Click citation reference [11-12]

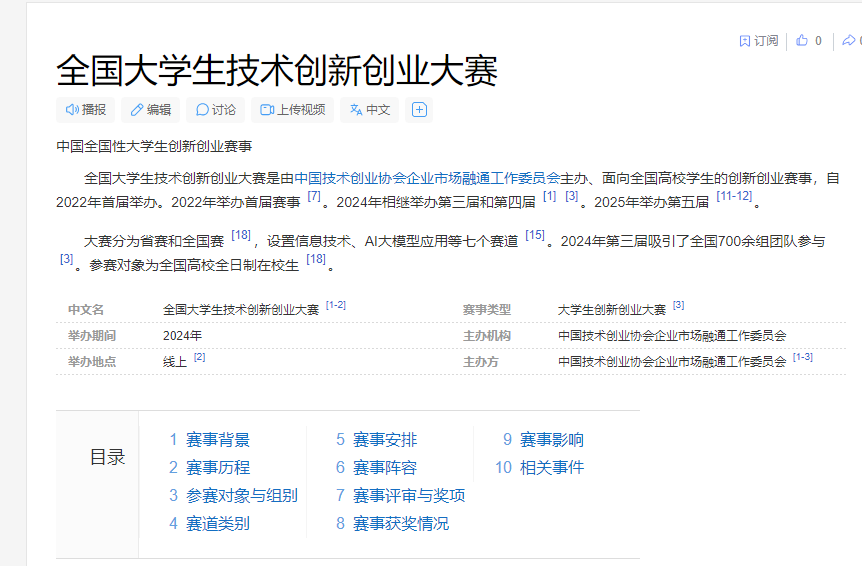click(734, 196)
